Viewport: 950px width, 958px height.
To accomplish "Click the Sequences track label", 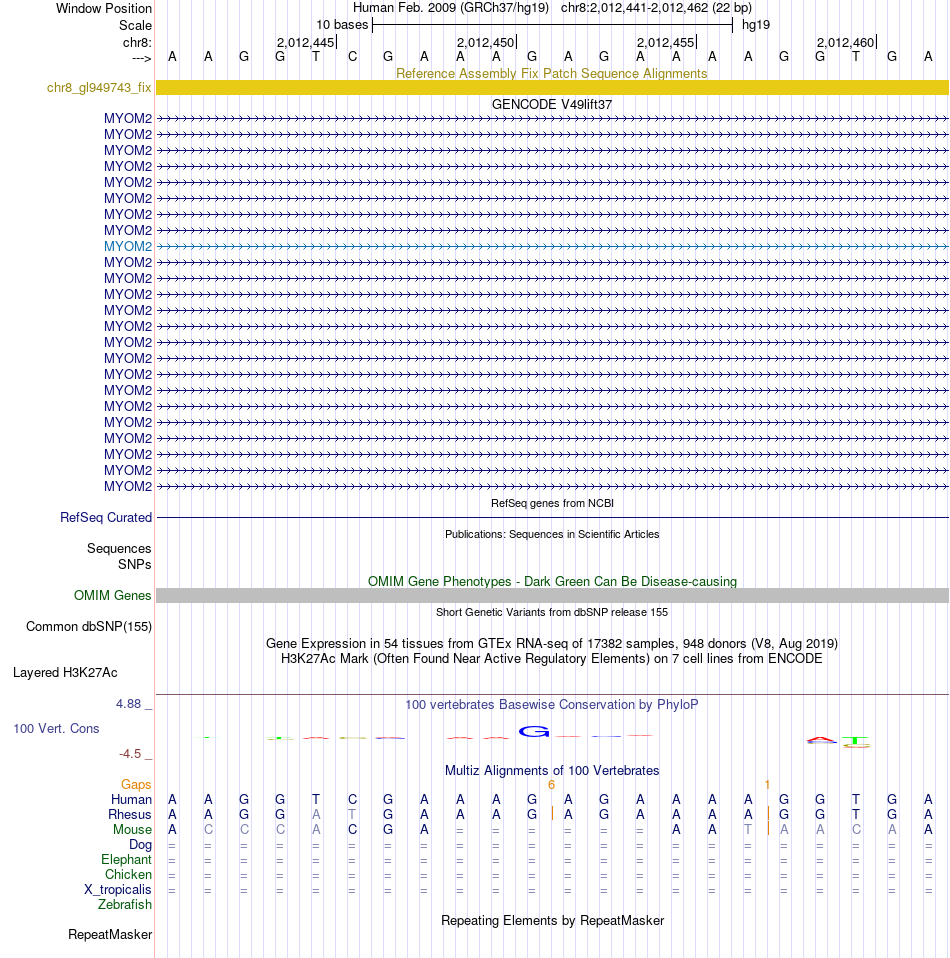I will [119, 549].
